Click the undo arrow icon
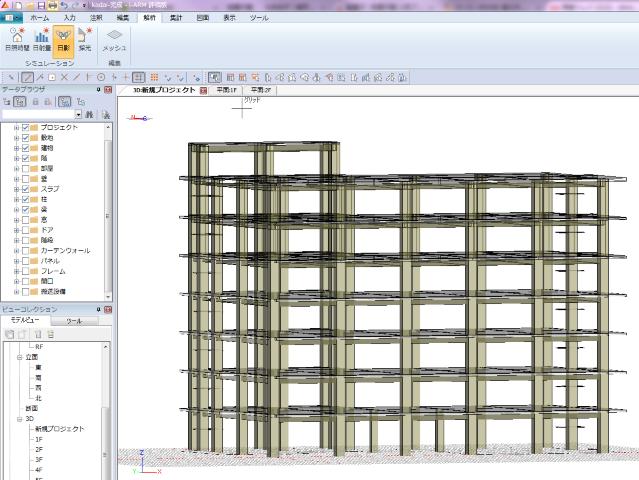The width and height of the screenshot is (639, 480). 64,5
